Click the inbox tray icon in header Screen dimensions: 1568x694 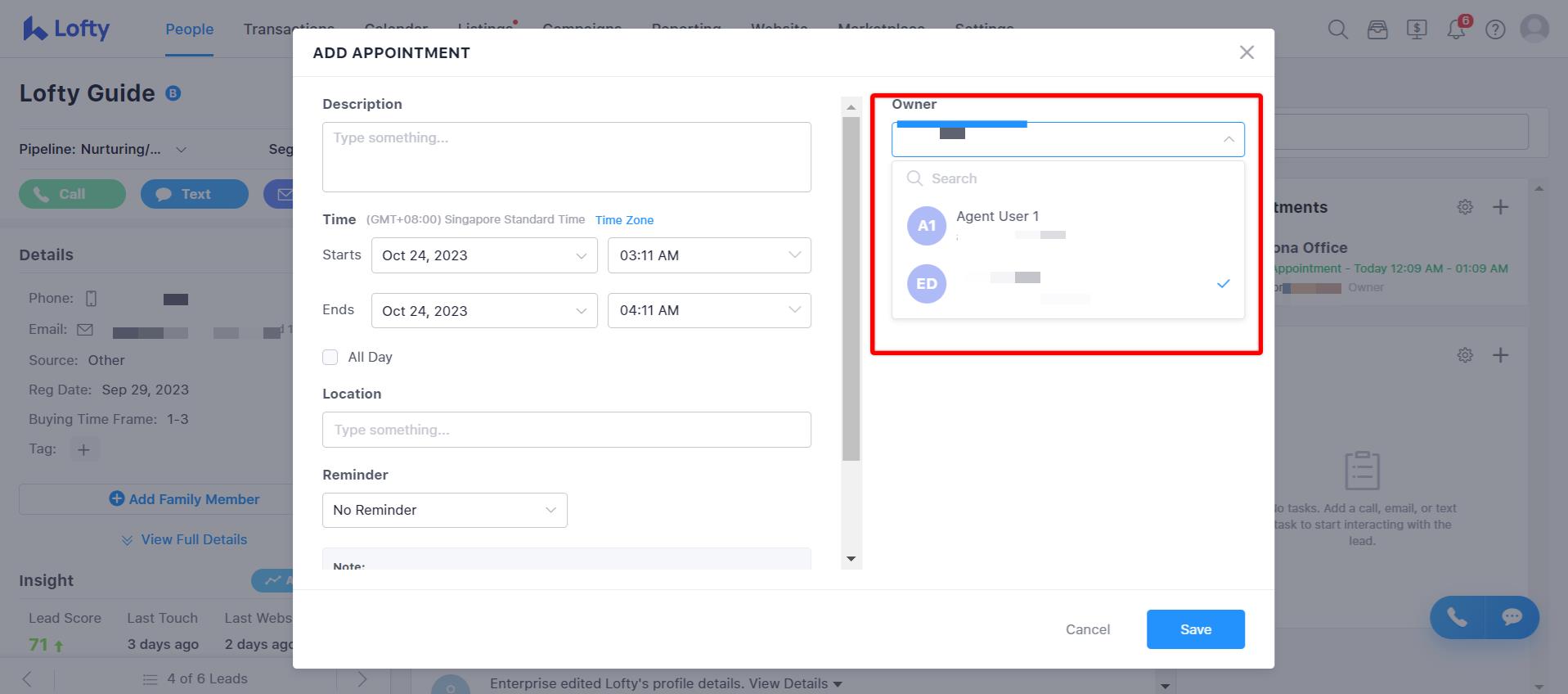1377,30
